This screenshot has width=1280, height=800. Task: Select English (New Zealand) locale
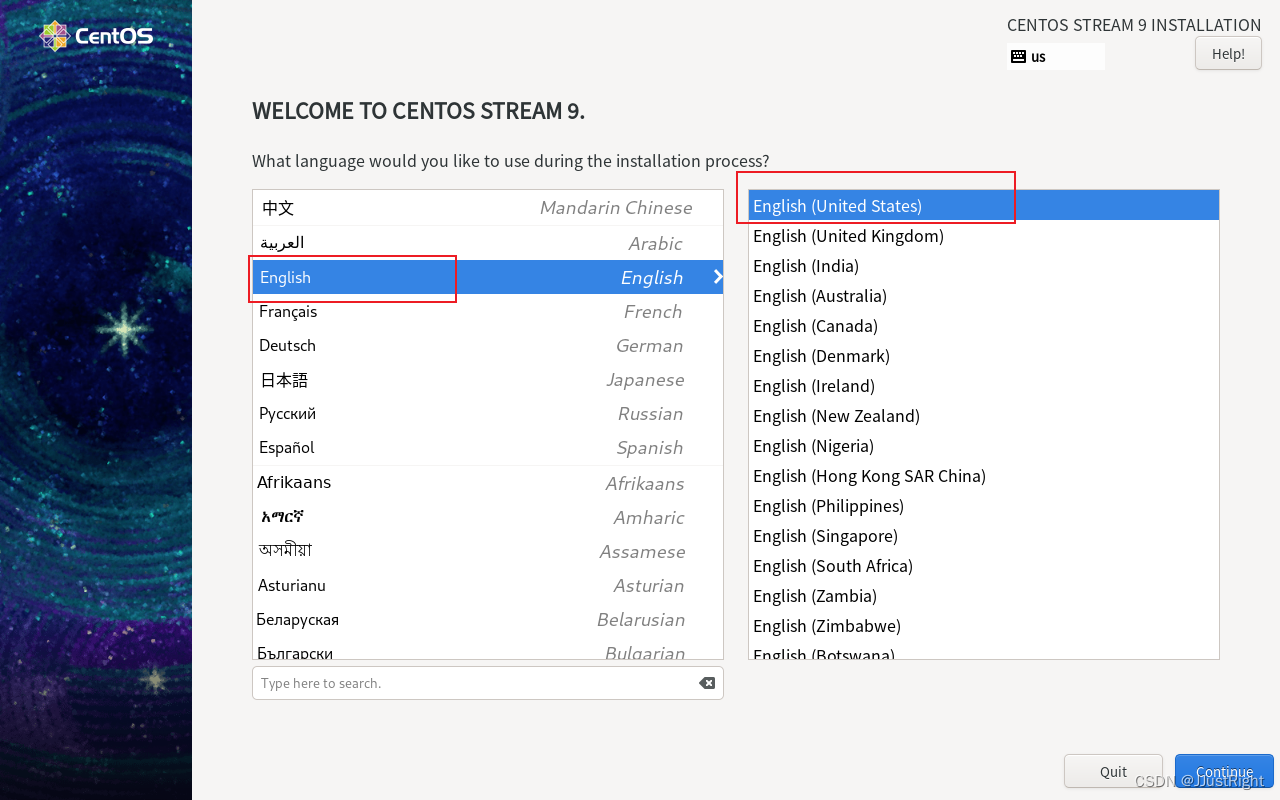(x=984, y=415)
